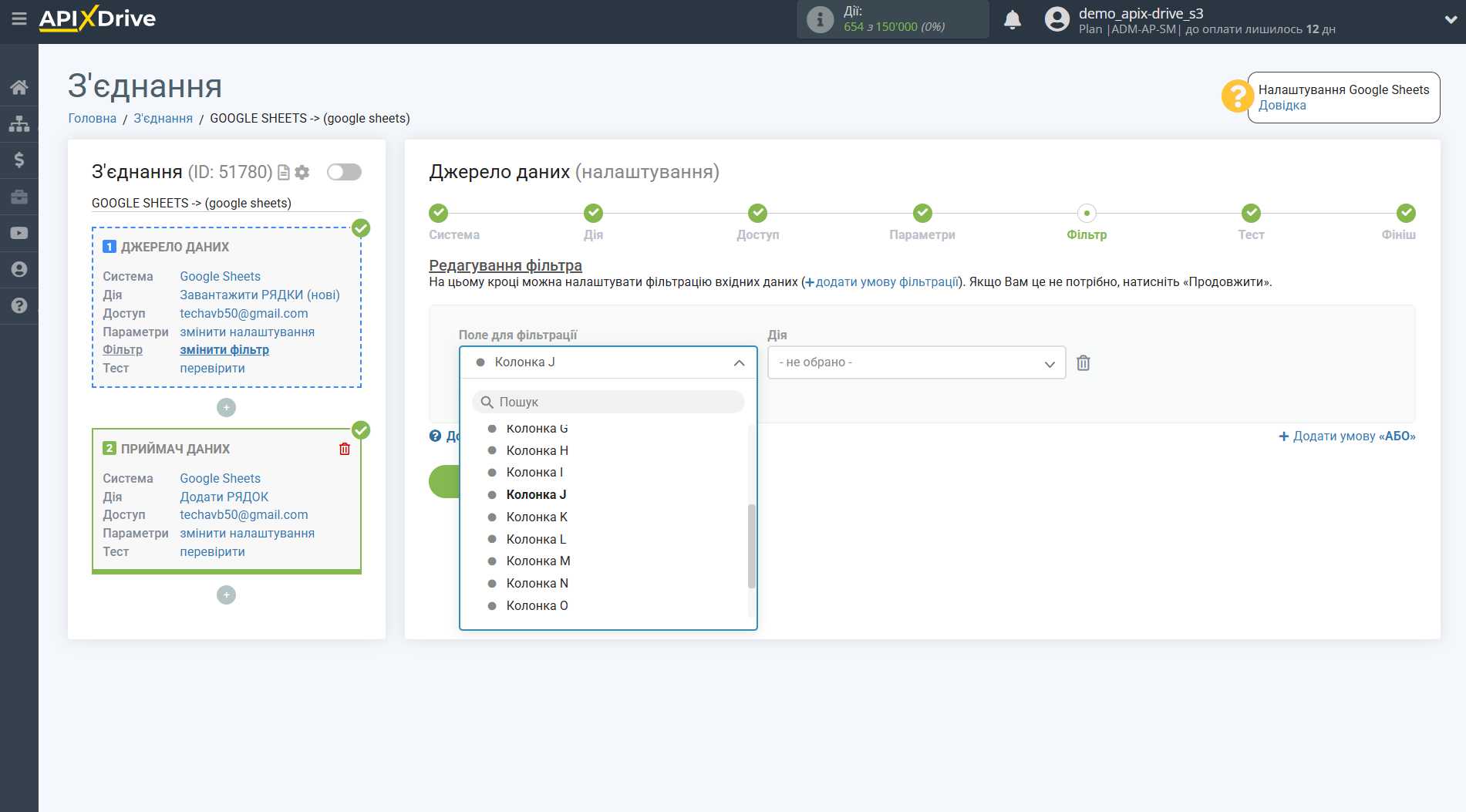Click the З'єднання breadcrumb link
The width and height of the screenshot is (1466, 812).
tap(163, 118)
